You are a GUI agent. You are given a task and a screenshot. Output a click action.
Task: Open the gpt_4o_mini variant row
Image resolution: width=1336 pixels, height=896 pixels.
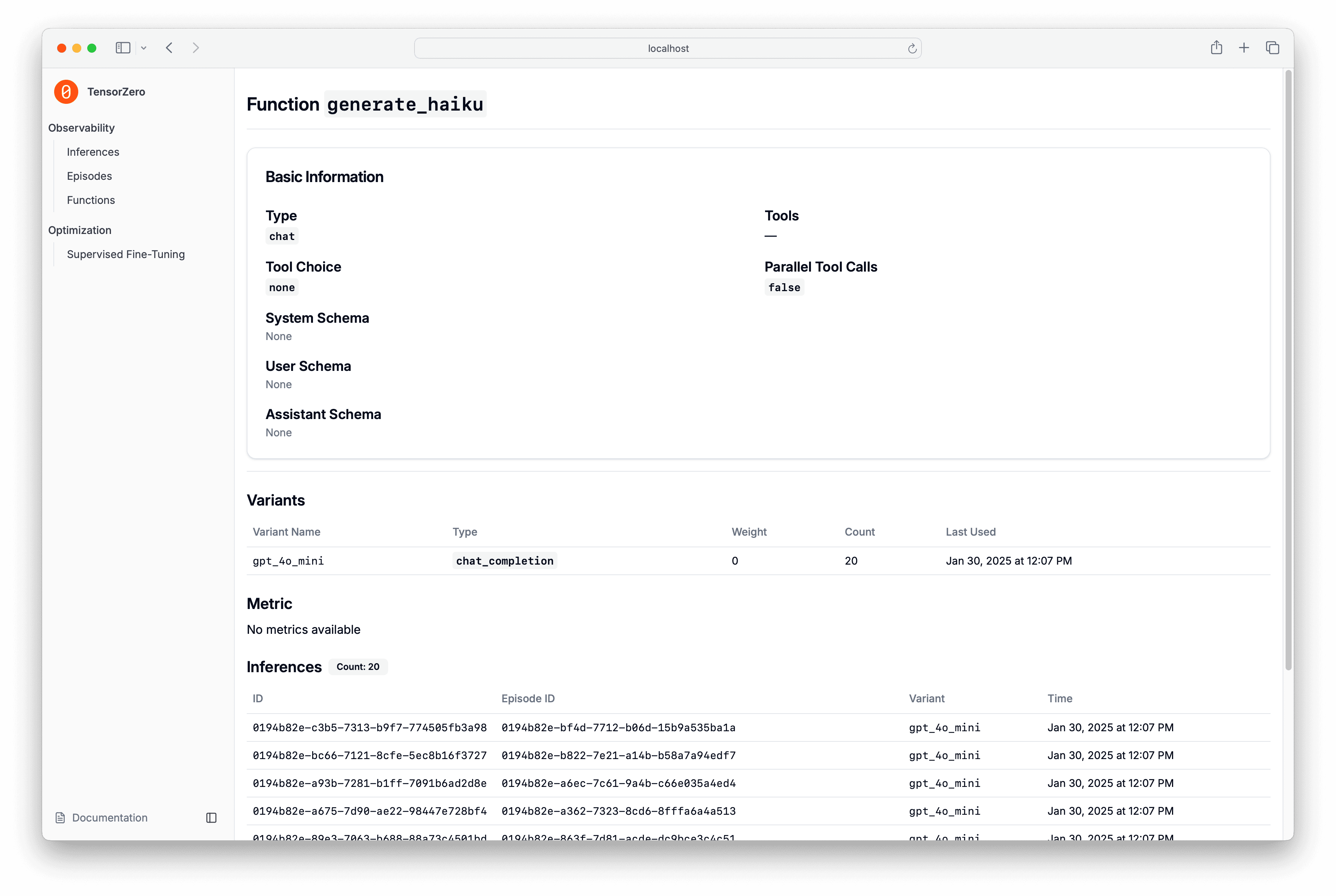coord(288,560)
